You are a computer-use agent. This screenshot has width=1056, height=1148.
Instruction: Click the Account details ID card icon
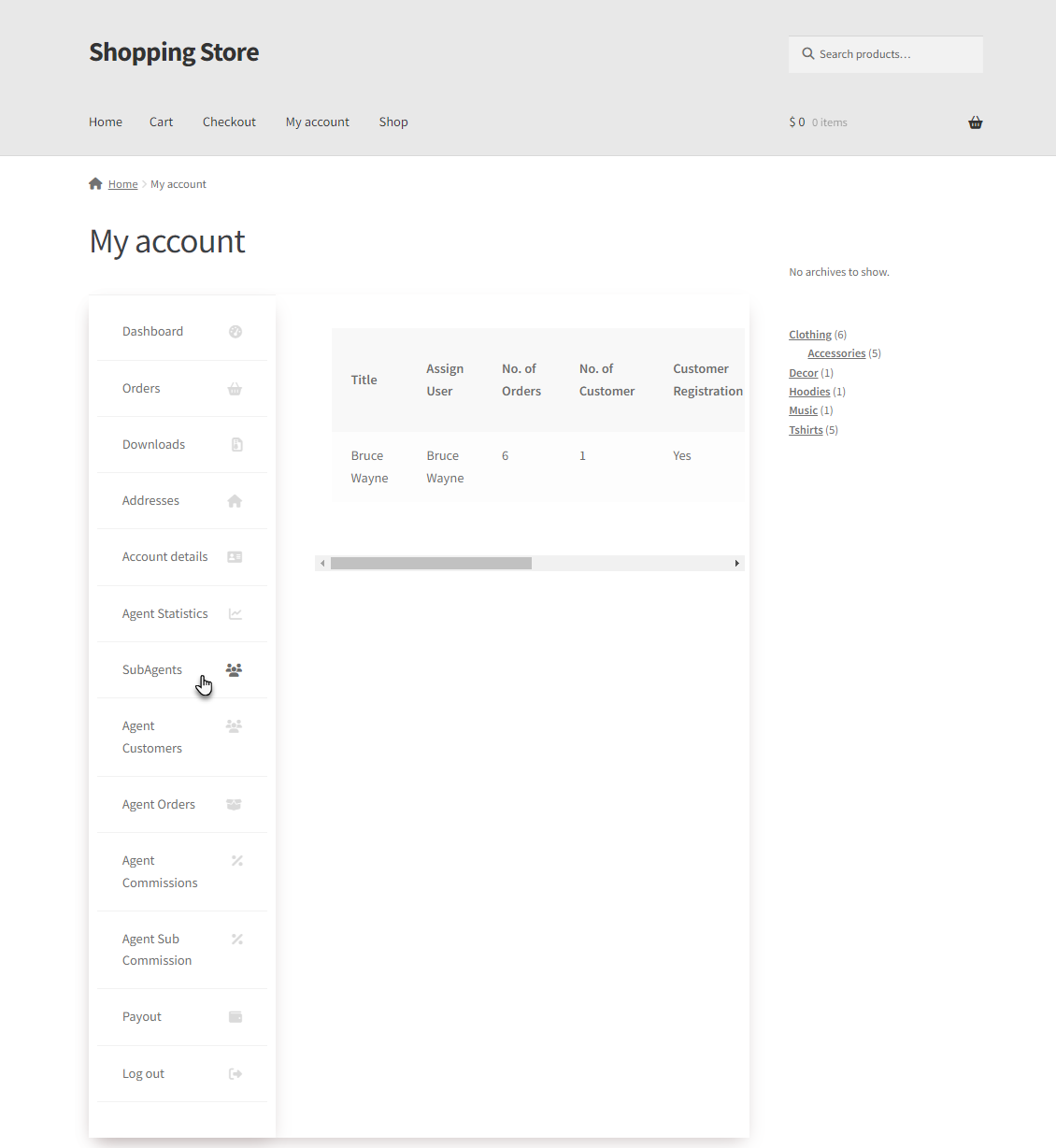(x=235, y=557)
